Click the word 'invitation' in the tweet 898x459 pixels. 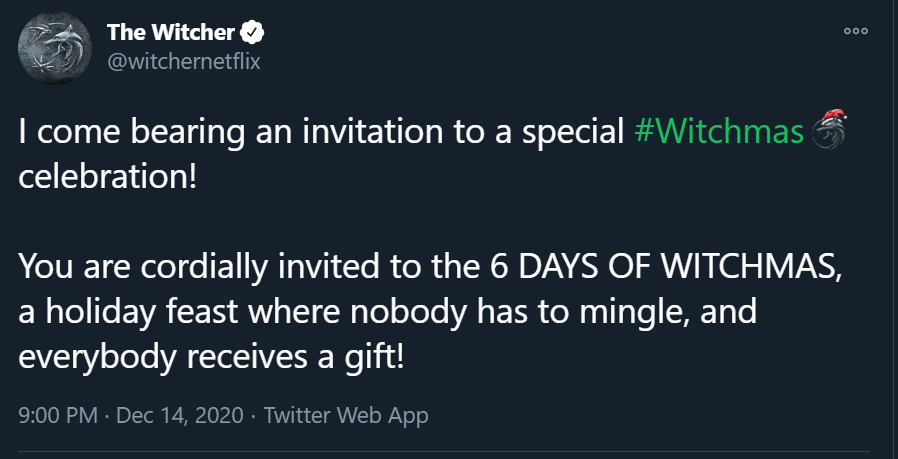tap(373, 132)
